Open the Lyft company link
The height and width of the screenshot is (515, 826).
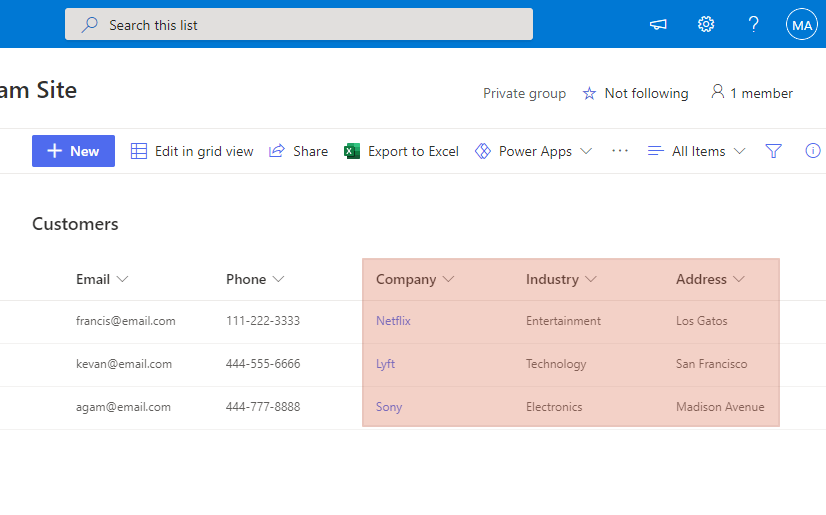pyautogui.click(x=385, y=364)
